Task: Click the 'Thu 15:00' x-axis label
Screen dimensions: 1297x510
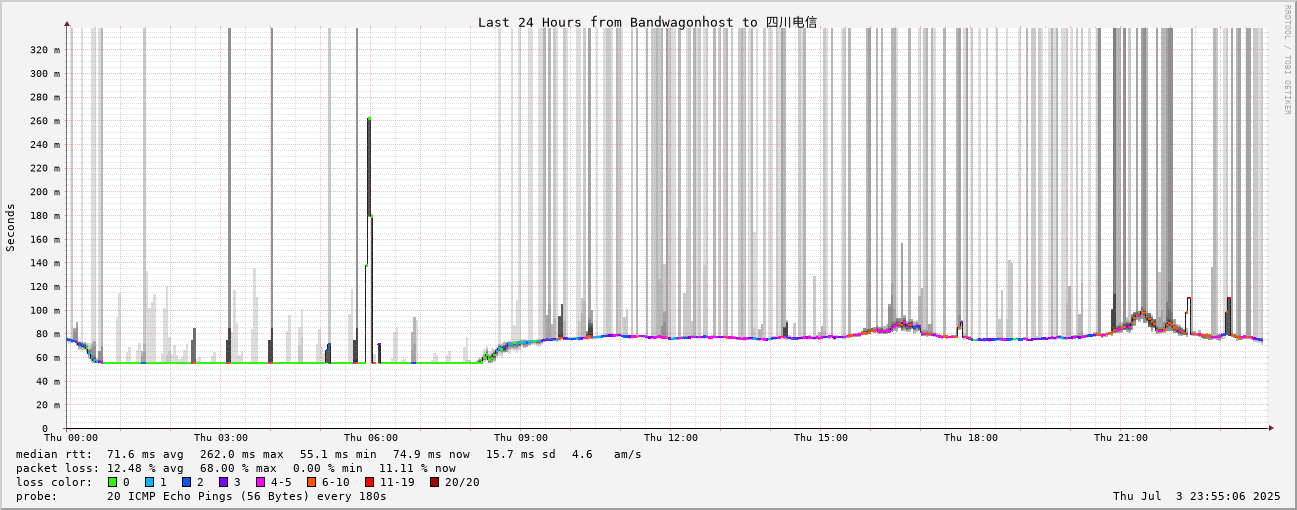Action: (x=821, y=438)
